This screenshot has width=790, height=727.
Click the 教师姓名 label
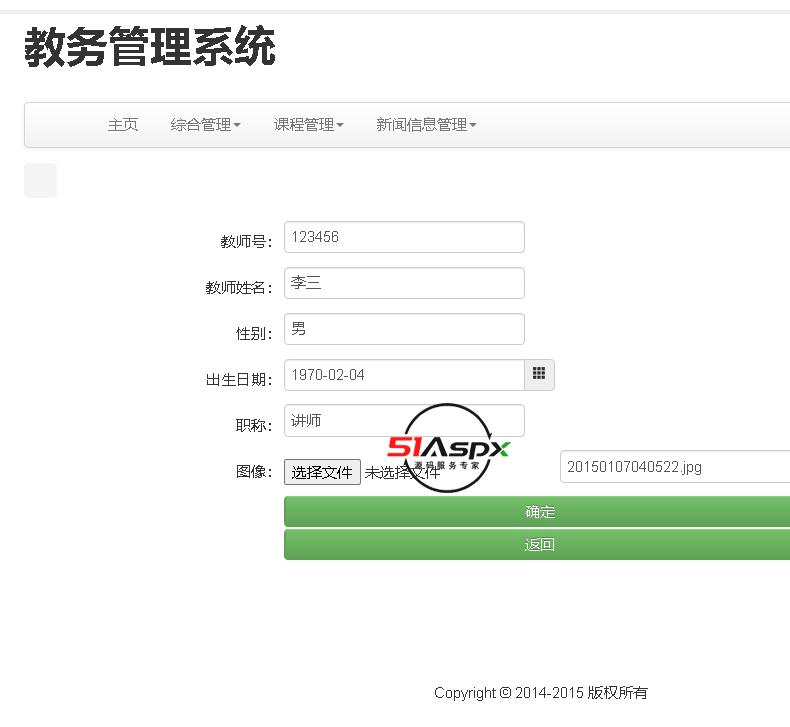tap(239, 288)
